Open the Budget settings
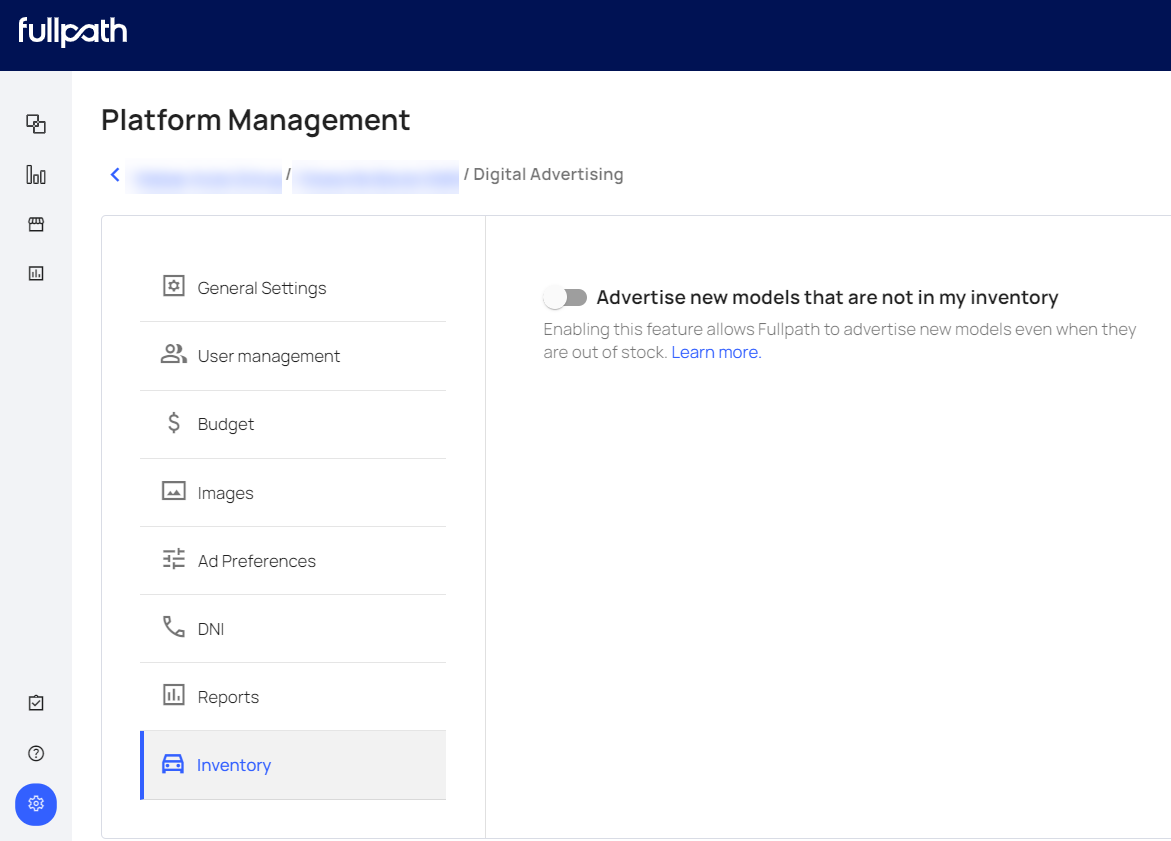 (x=226, y=424)
